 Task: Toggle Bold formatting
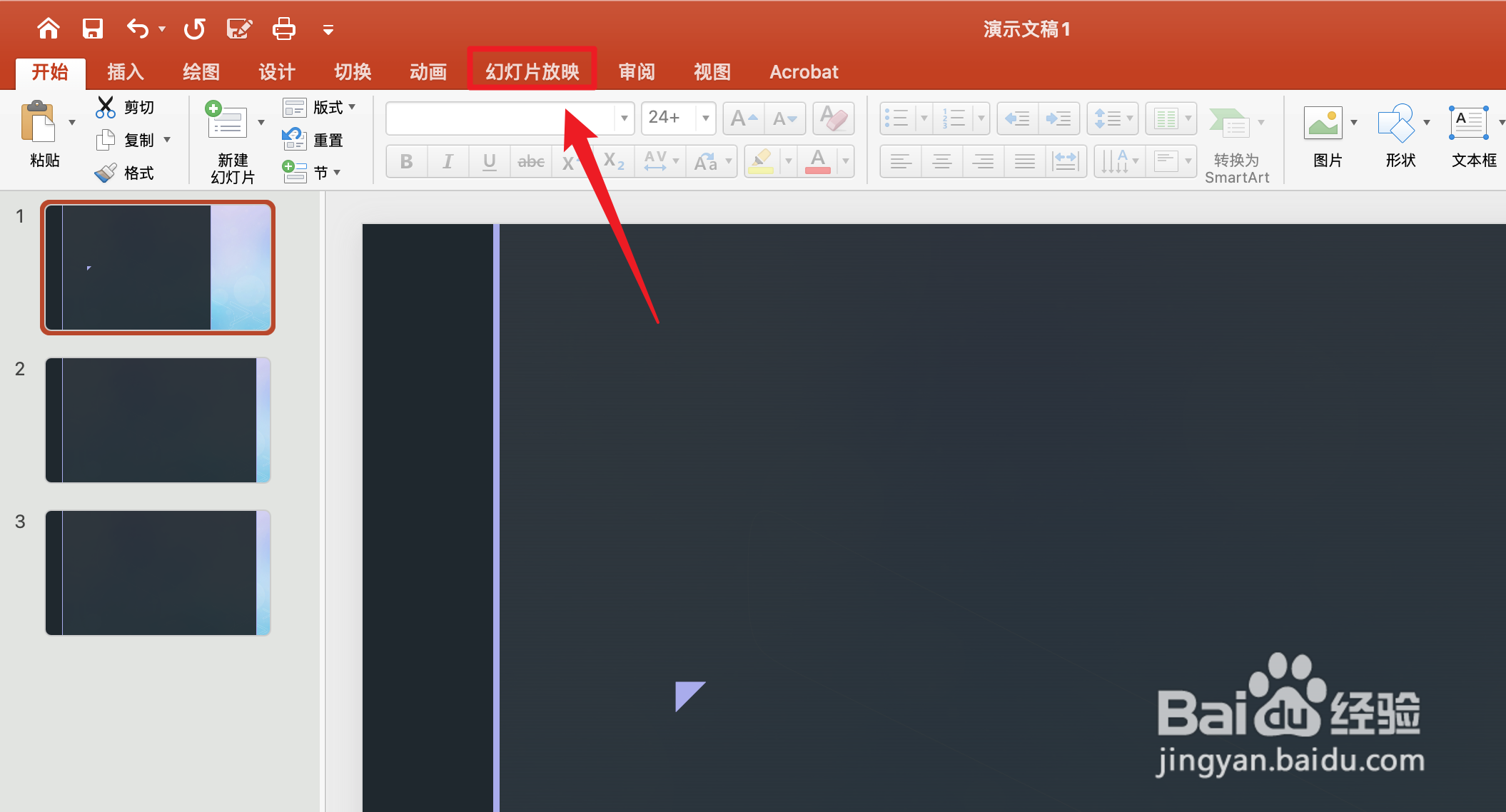[406, 162]
